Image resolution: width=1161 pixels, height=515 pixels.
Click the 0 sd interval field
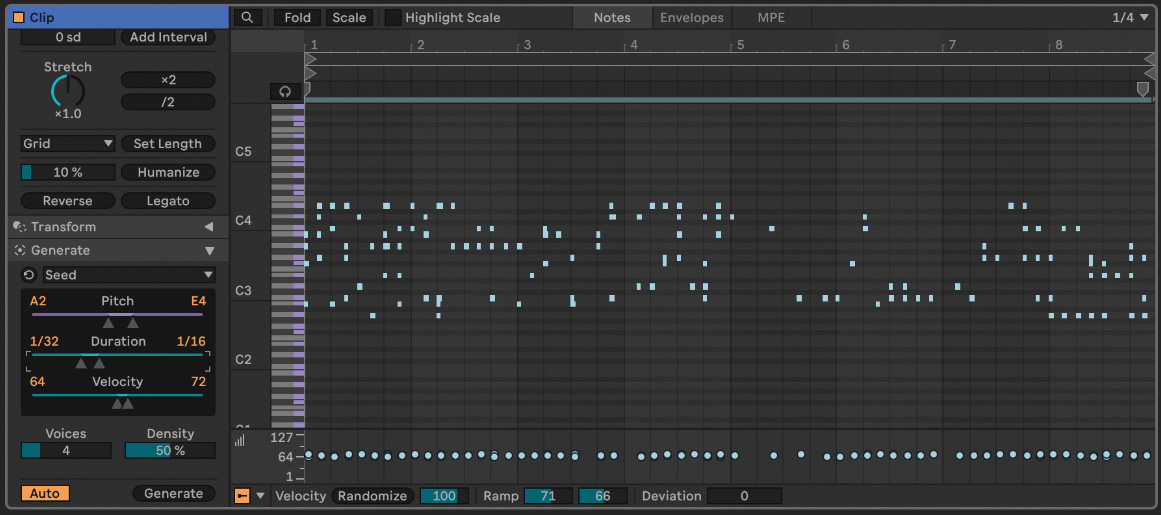[x=68, y=37]
